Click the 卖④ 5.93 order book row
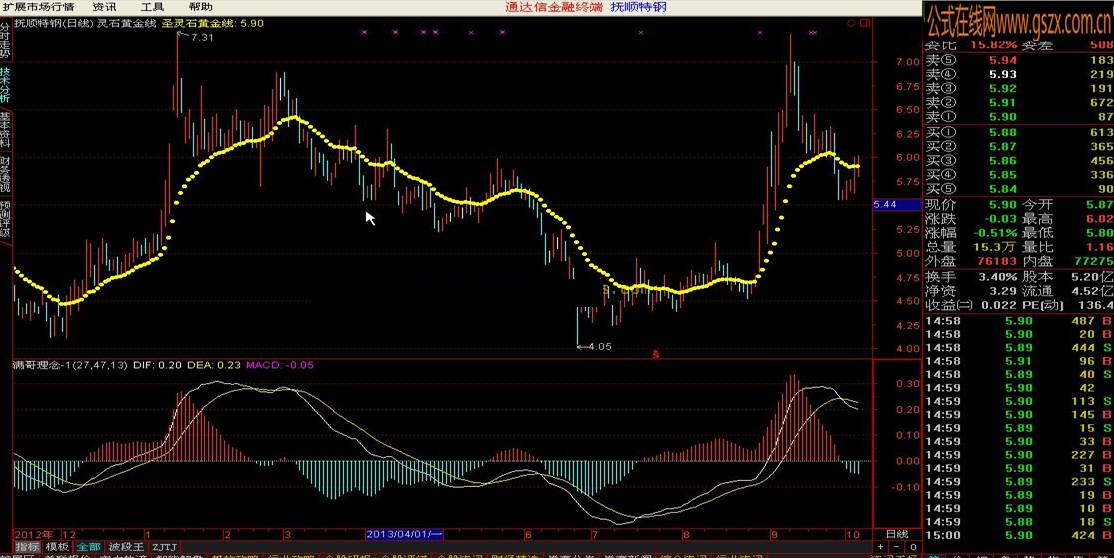1114x558 pixels. [x=1019, y=74]
